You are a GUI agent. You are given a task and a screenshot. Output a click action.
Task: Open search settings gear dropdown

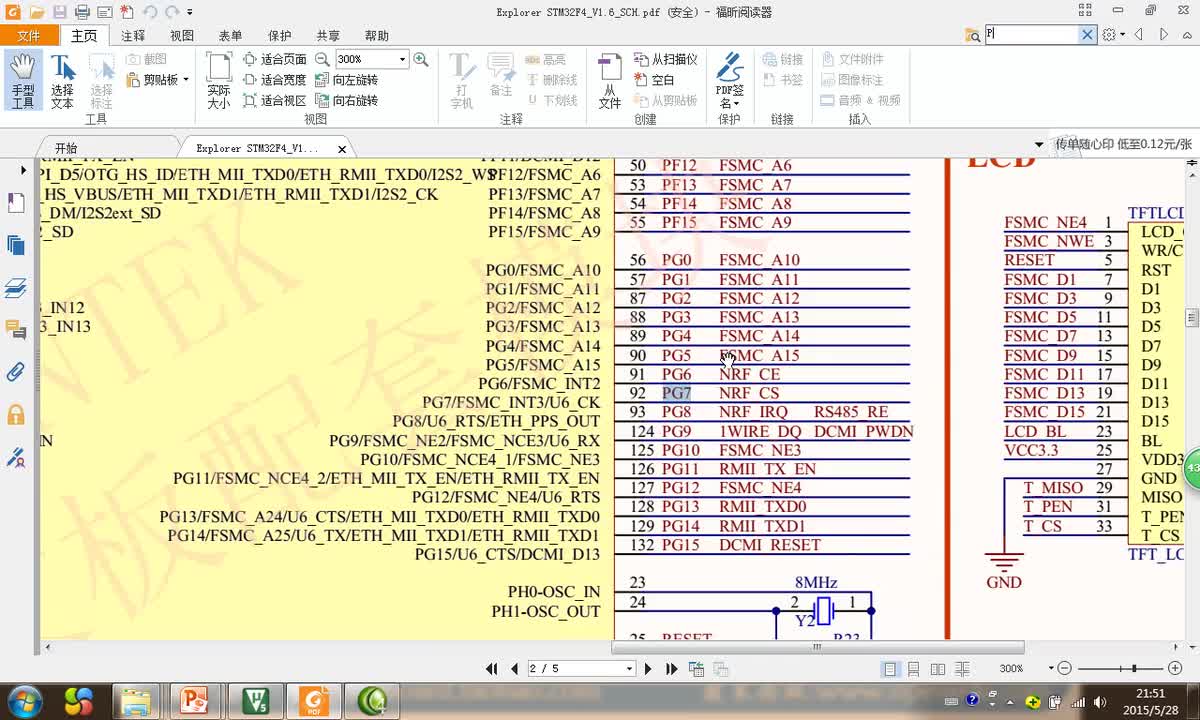point(1113,34)
